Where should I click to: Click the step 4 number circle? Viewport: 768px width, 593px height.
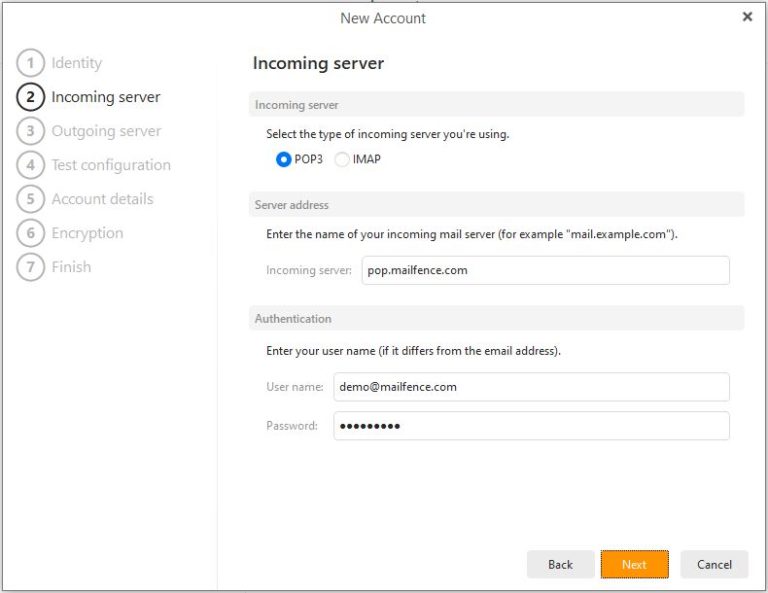[x=31, y=165]
